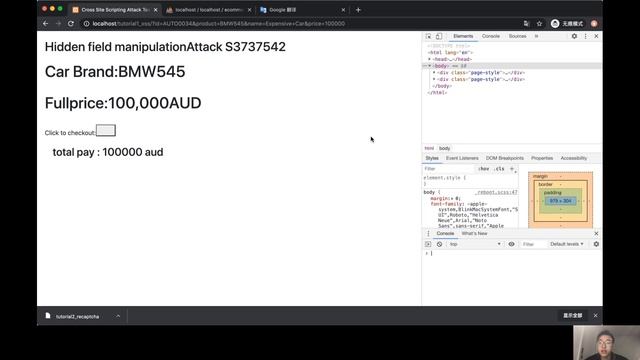
Task: Show more DevTools tabs chevron
Action: coord(536,36)
